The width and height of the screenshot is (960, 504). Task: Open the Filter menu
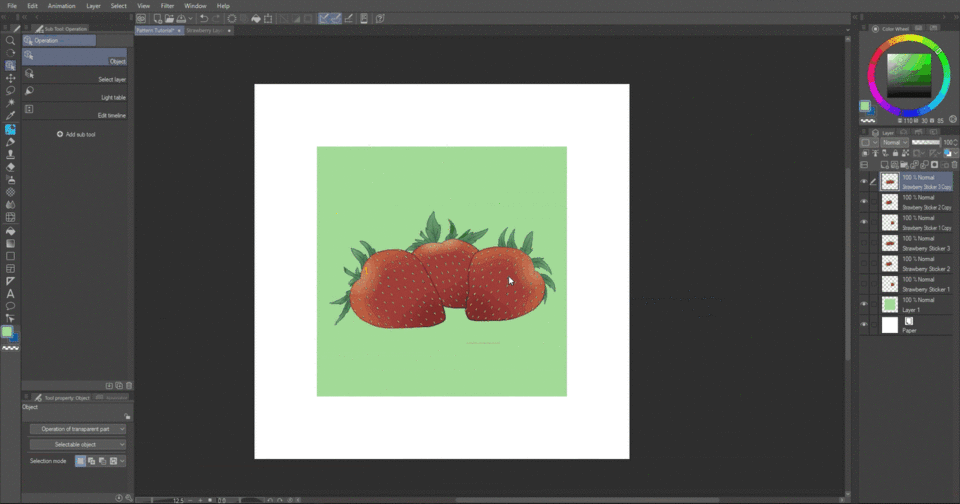click(x=167, y=6)
